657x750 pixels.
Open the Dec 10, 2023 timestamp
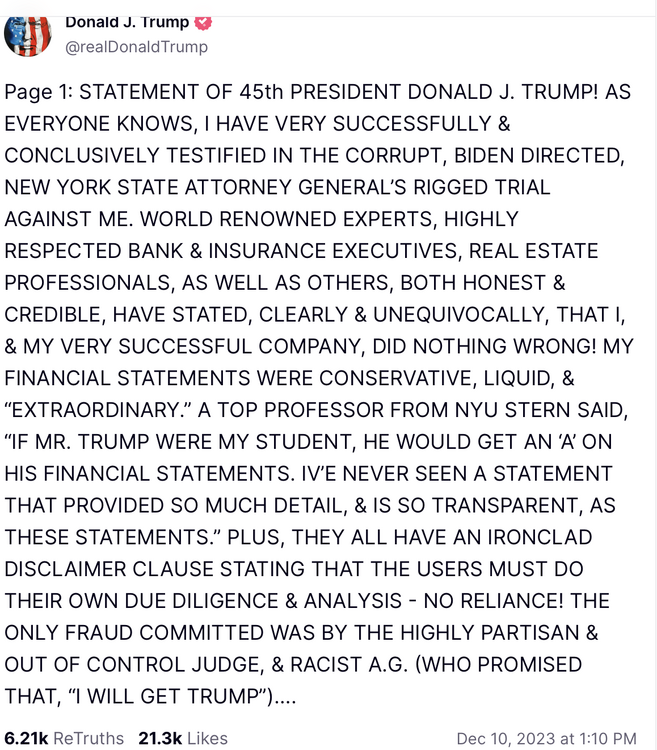546,738
